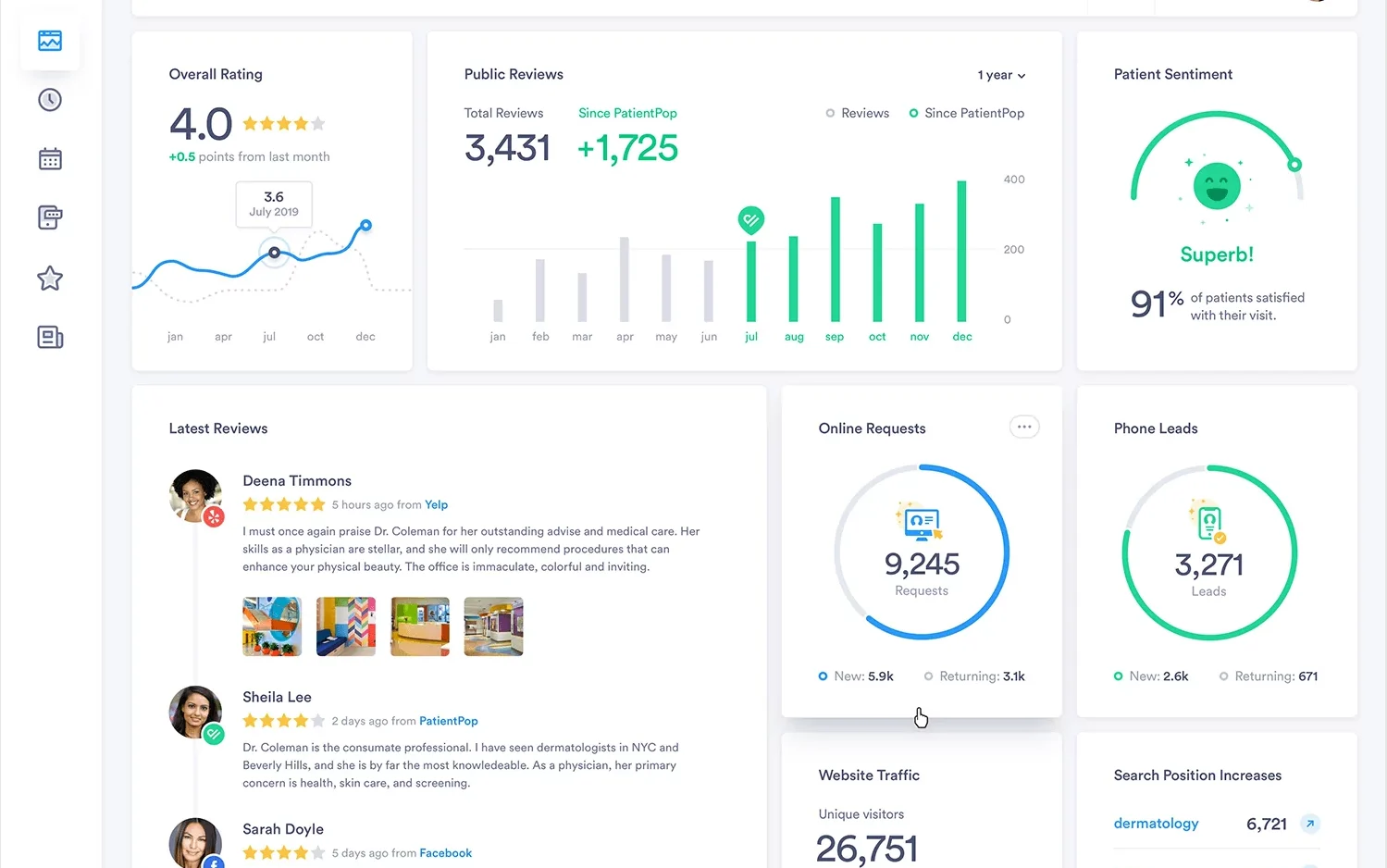Open the calendar icon in sidebar

pyautogui.click(x=50, y=159)
